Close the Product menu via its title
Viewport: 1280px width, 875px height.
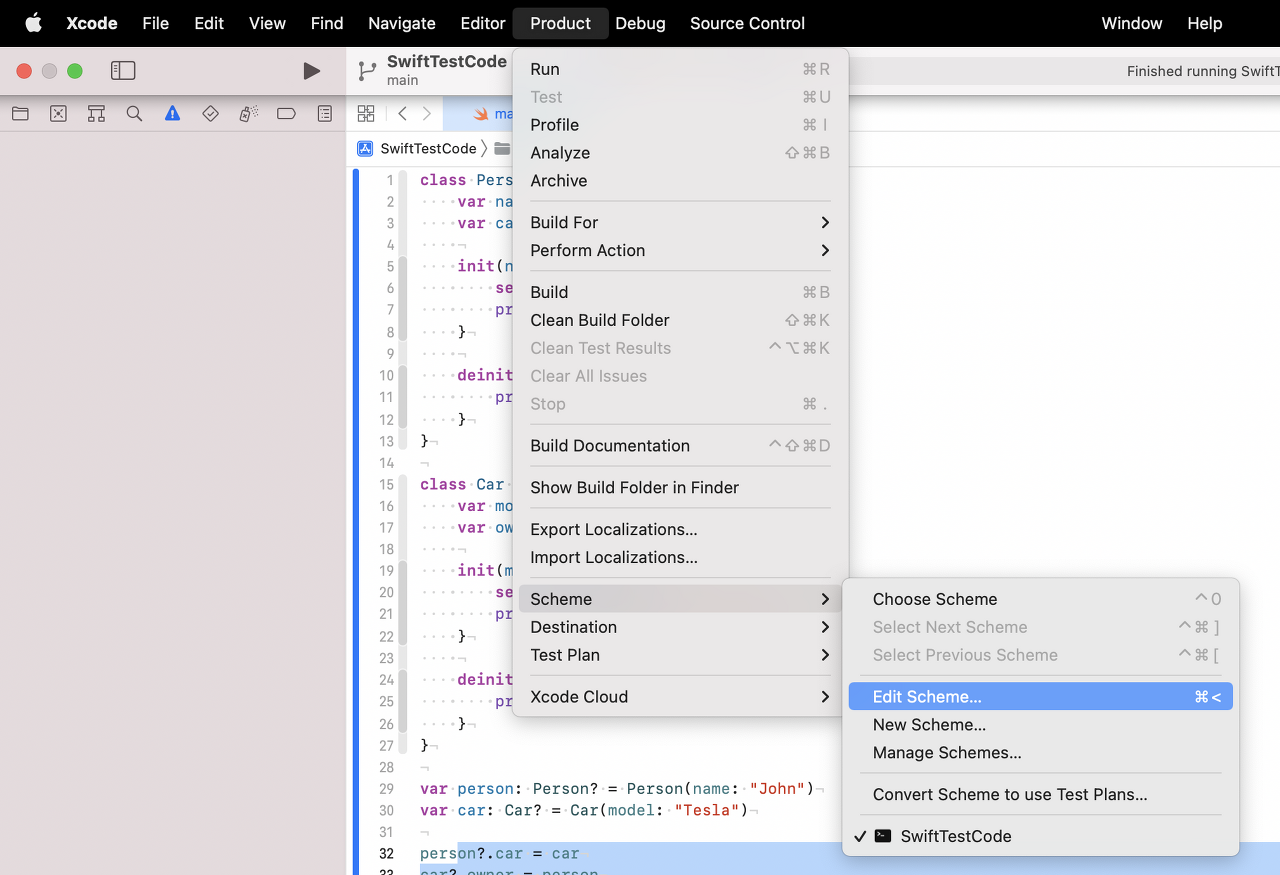click(560, 23)
